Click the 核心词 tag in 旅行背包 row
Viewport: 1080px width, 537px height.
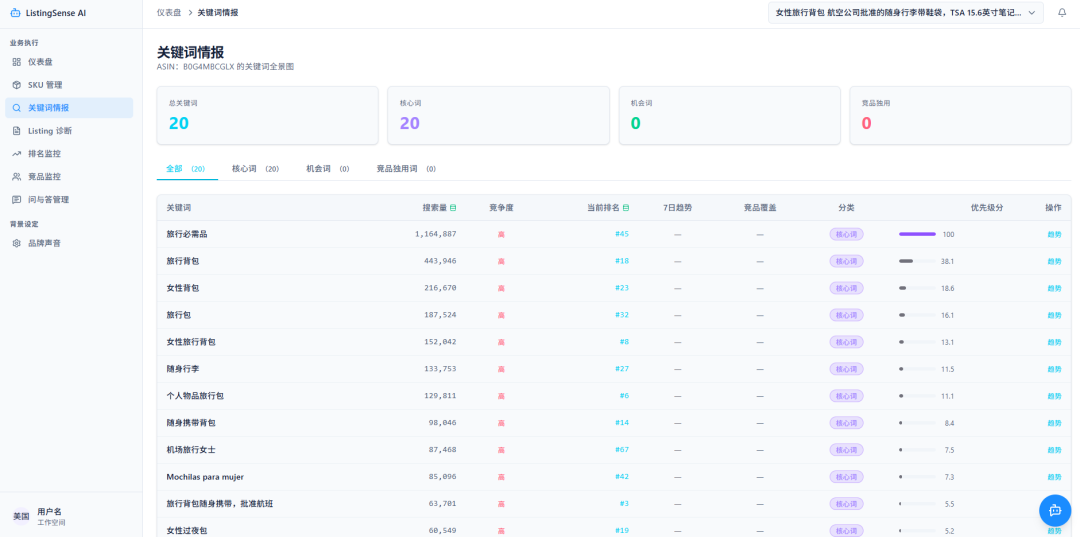pos(846,261)
